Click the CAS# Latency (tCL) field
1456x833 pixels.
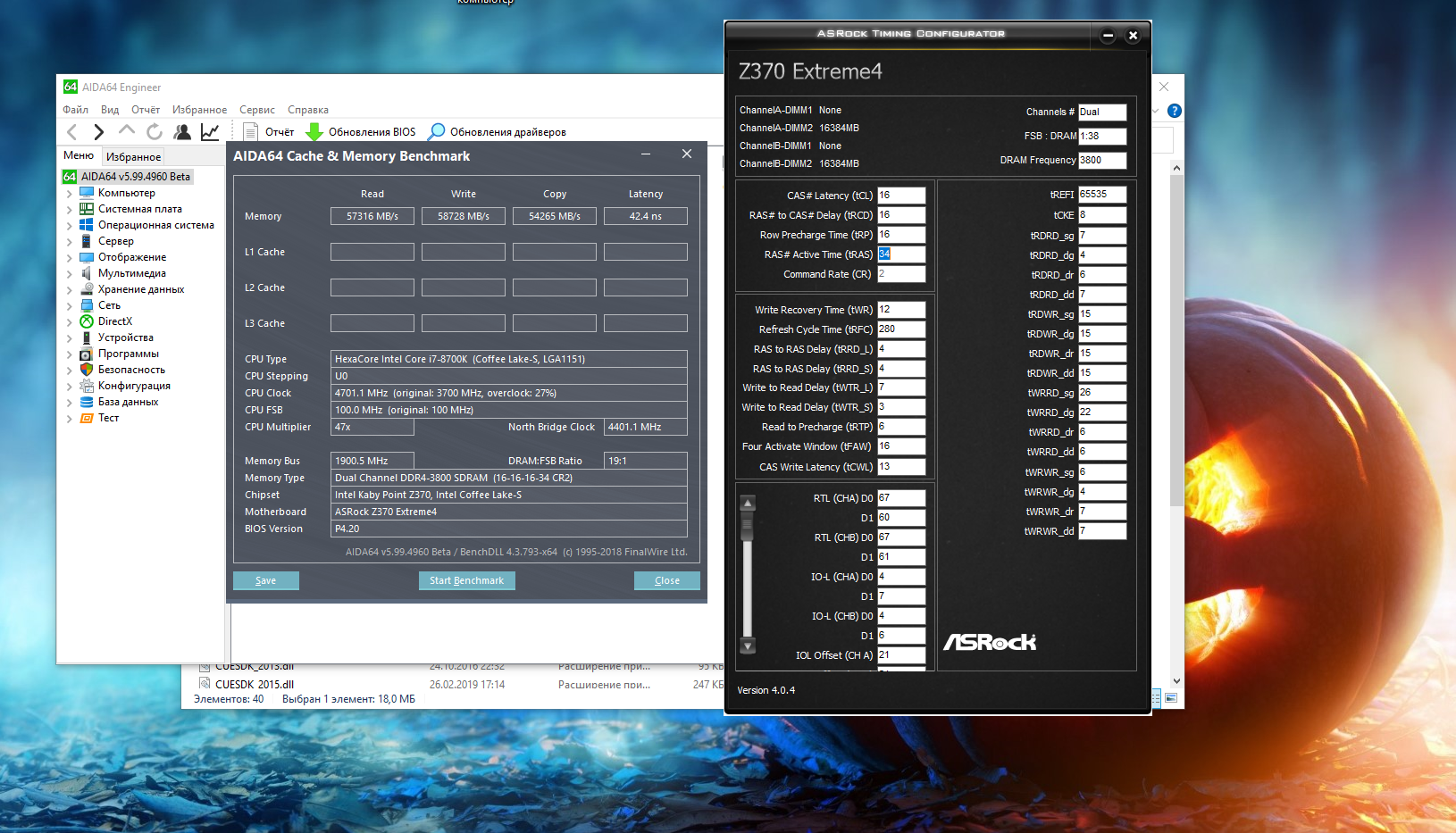[901, 196]
